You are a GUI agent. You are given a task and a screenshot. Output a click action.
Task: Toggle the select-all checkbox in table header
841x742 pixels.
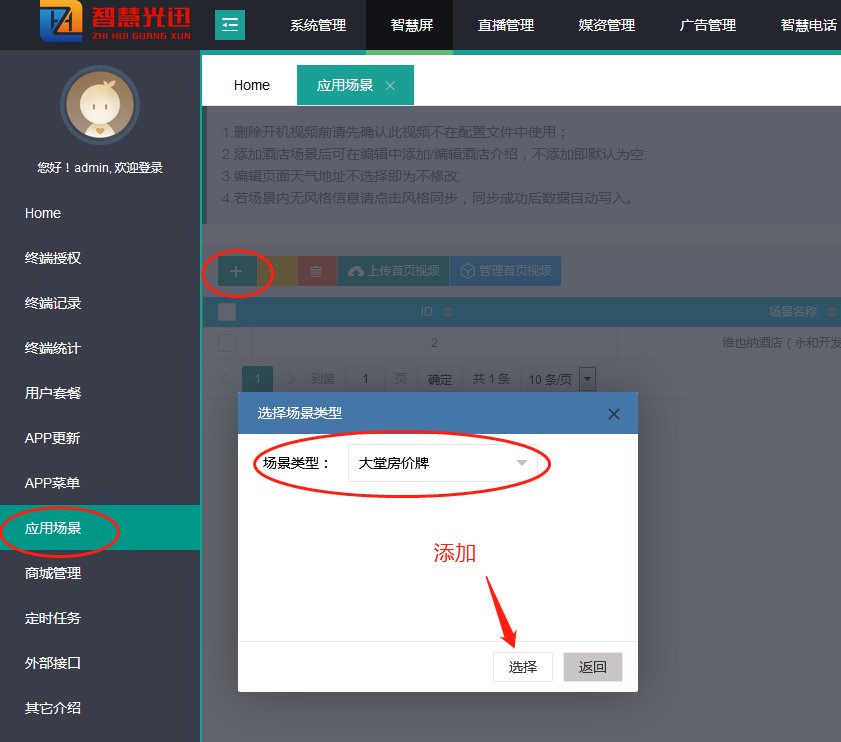[x=227, y=312]
